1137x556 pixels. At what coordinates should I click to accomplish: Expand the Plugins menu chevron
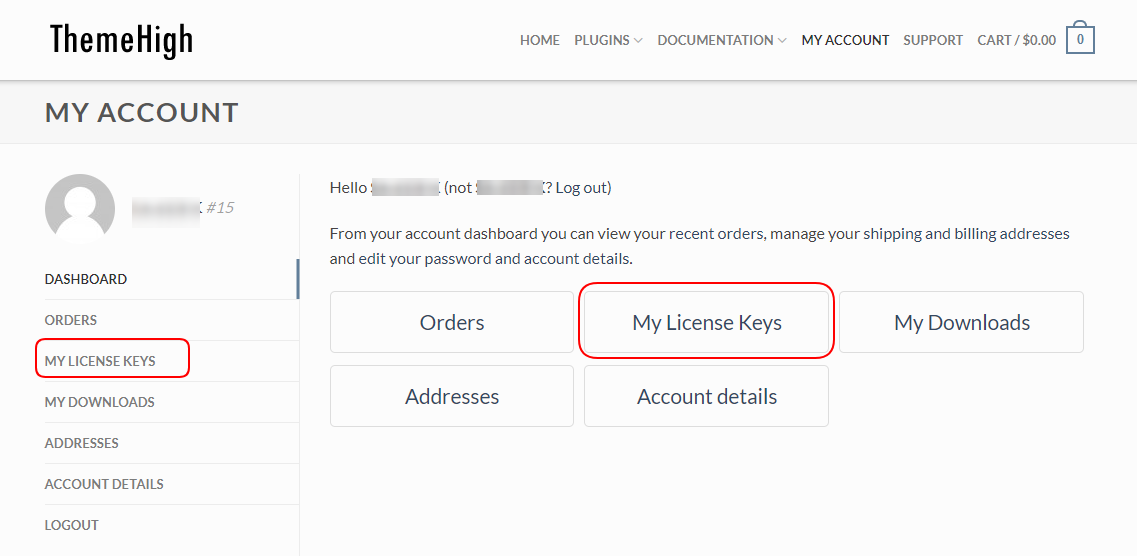click(638, 41)
